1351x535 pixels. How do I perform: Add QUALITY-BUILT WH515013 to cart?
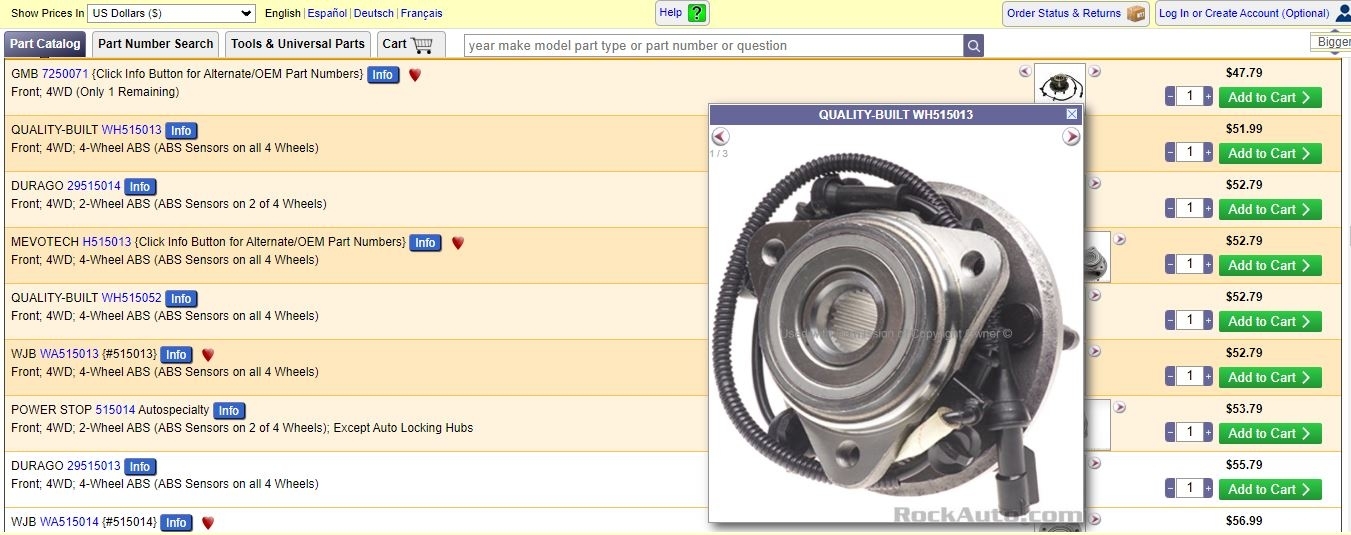coord(1270,153)
